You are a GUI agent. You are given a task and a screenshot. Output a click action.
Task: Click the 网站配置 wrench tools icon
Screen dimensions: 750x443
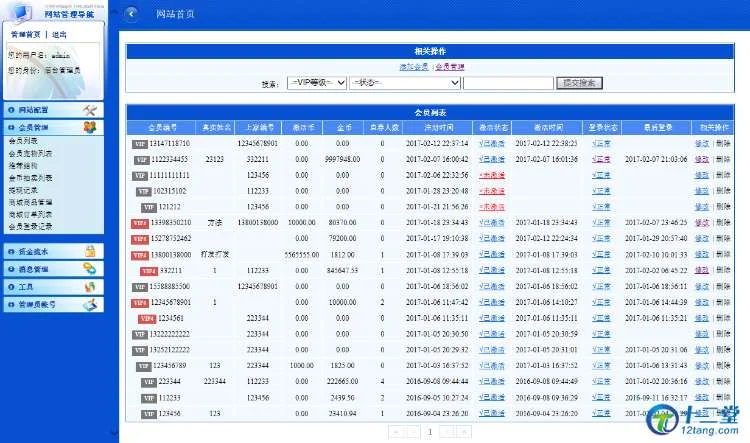pos(90,110)
